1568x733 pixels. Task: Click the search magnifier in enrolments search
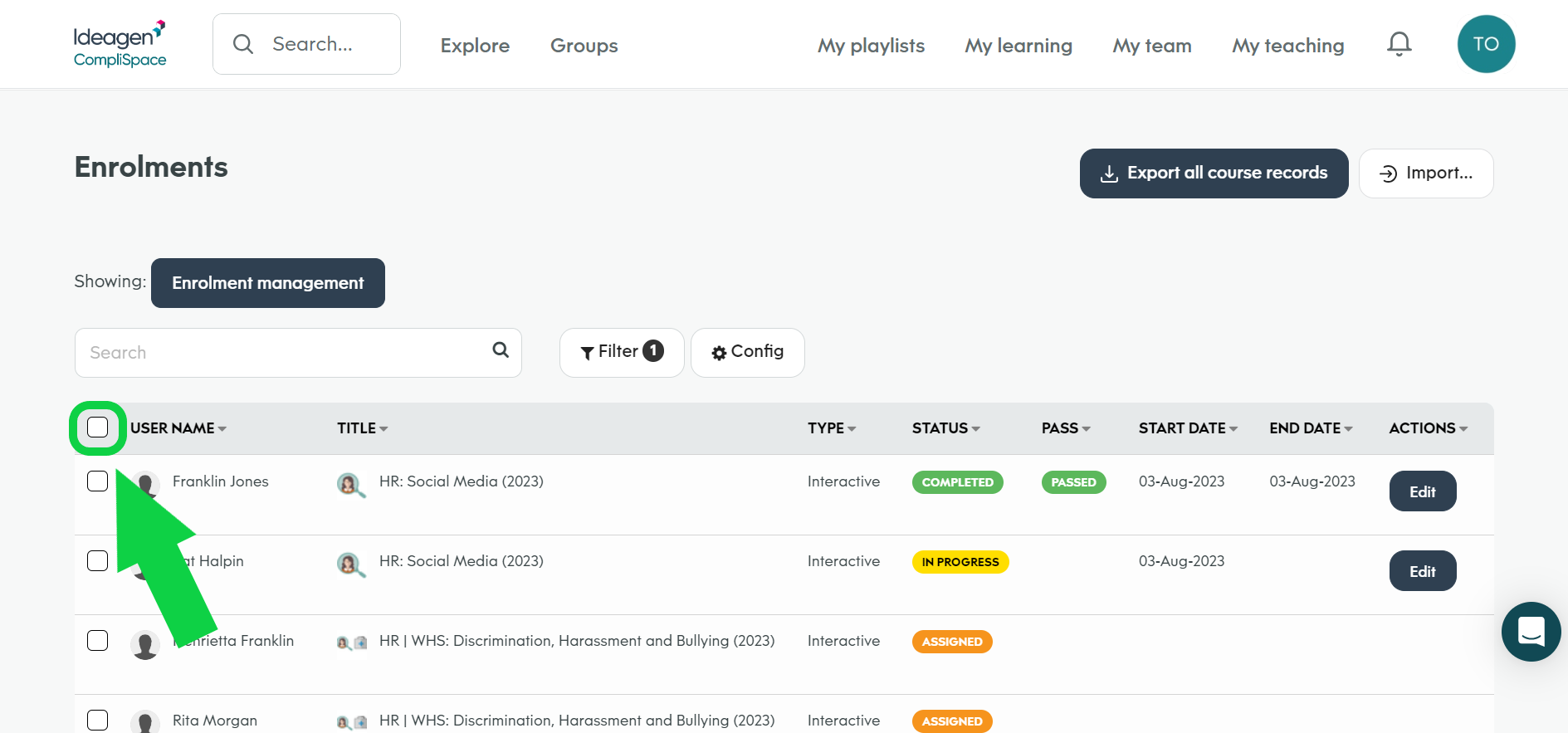pyautogui.click(x=501, y=349)
